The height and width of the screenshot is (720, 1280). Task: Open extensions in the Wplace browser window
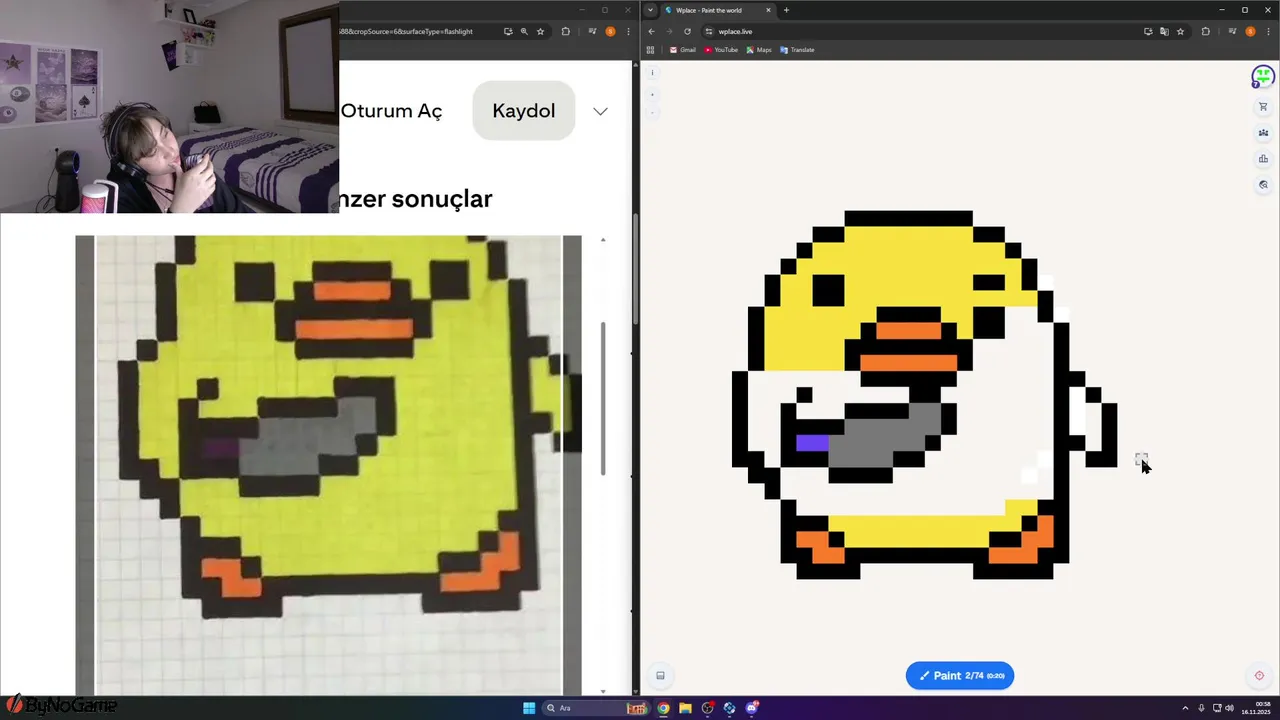click(x=1205, y=31)
